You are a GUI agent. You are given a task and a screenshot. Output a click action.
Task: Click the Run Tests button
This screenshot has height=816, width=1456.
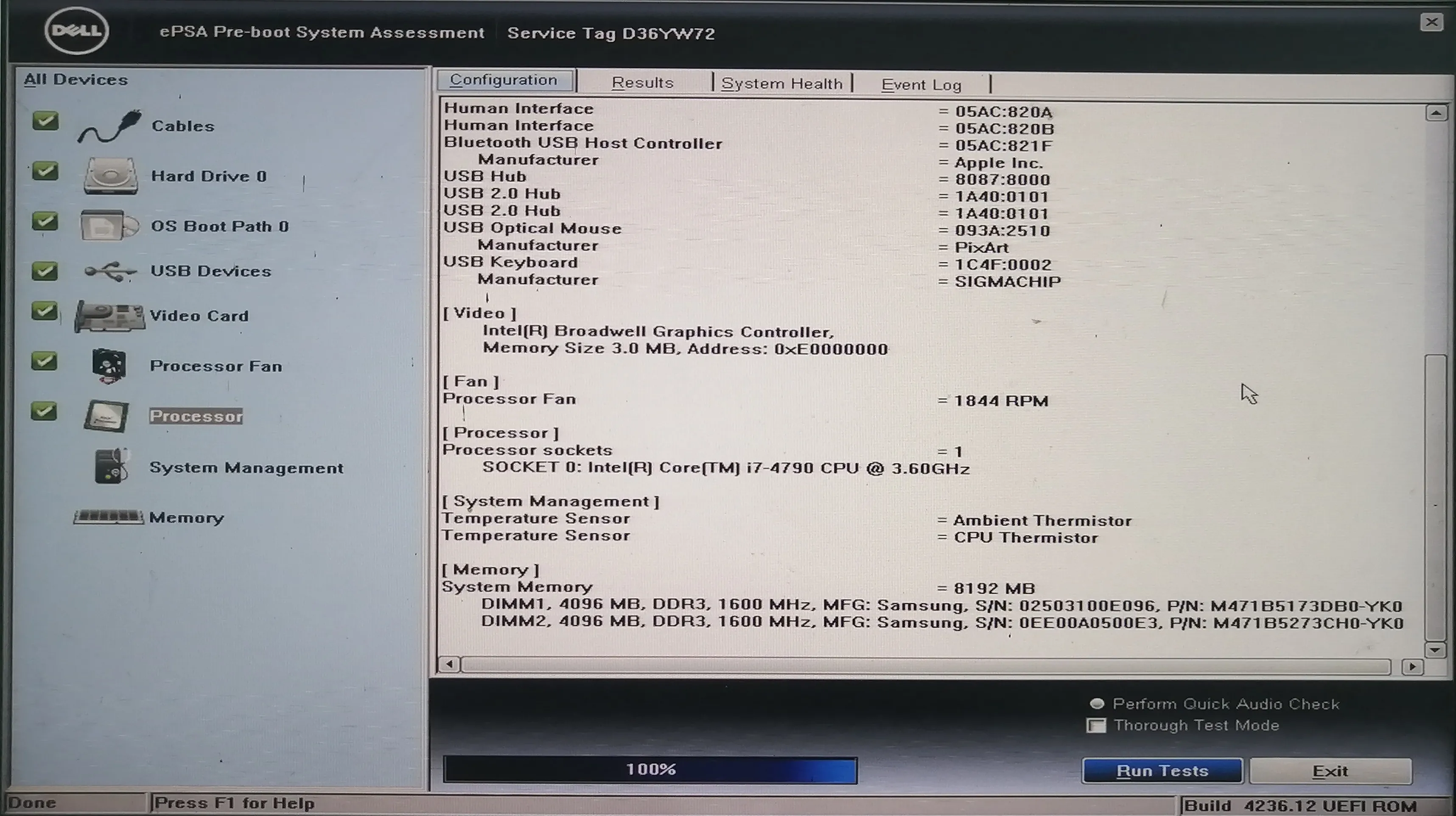[x=1162, y=771]
